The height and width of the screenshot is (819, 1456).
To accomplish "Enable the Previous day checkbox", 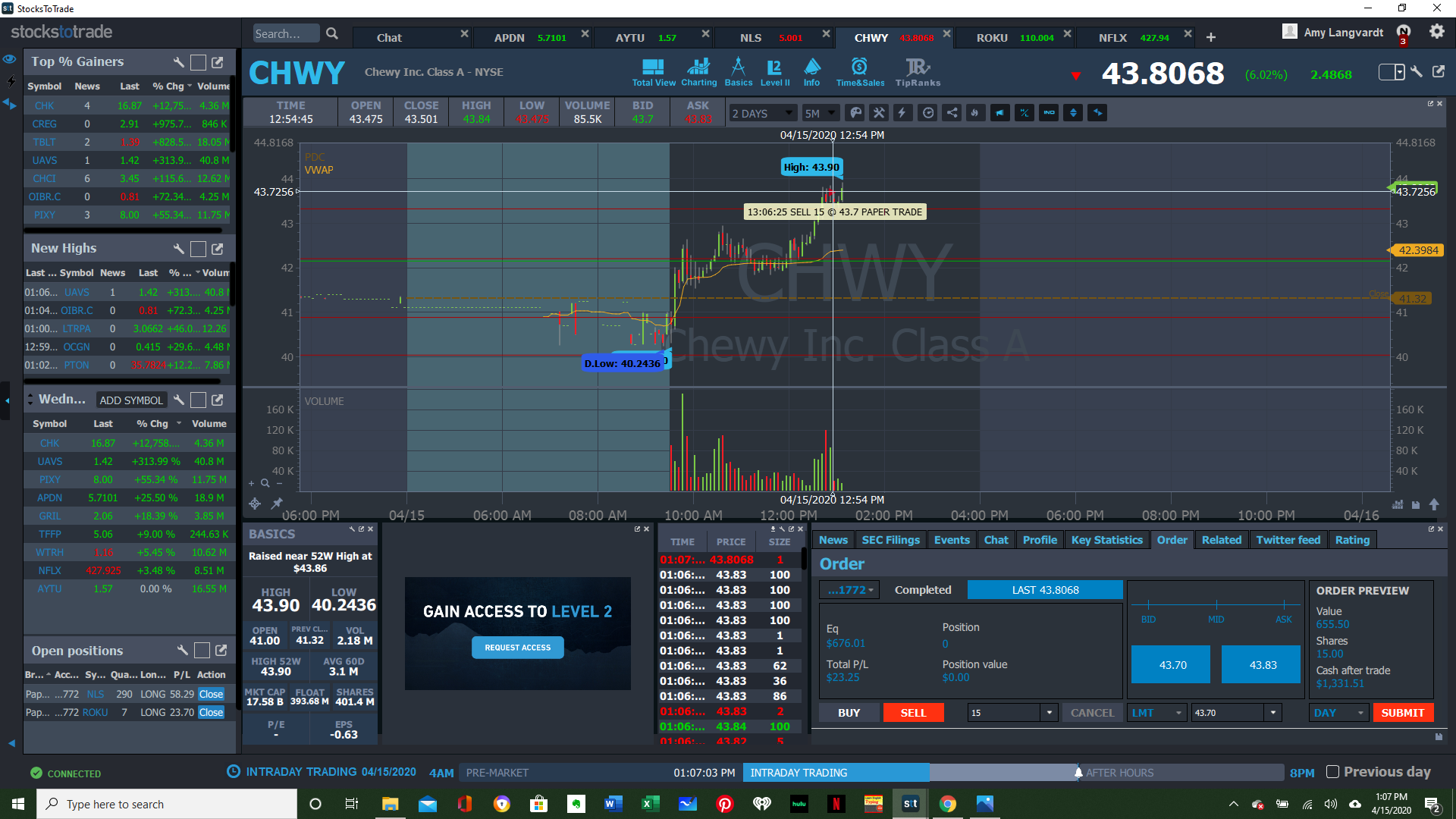I will 1332,772.
